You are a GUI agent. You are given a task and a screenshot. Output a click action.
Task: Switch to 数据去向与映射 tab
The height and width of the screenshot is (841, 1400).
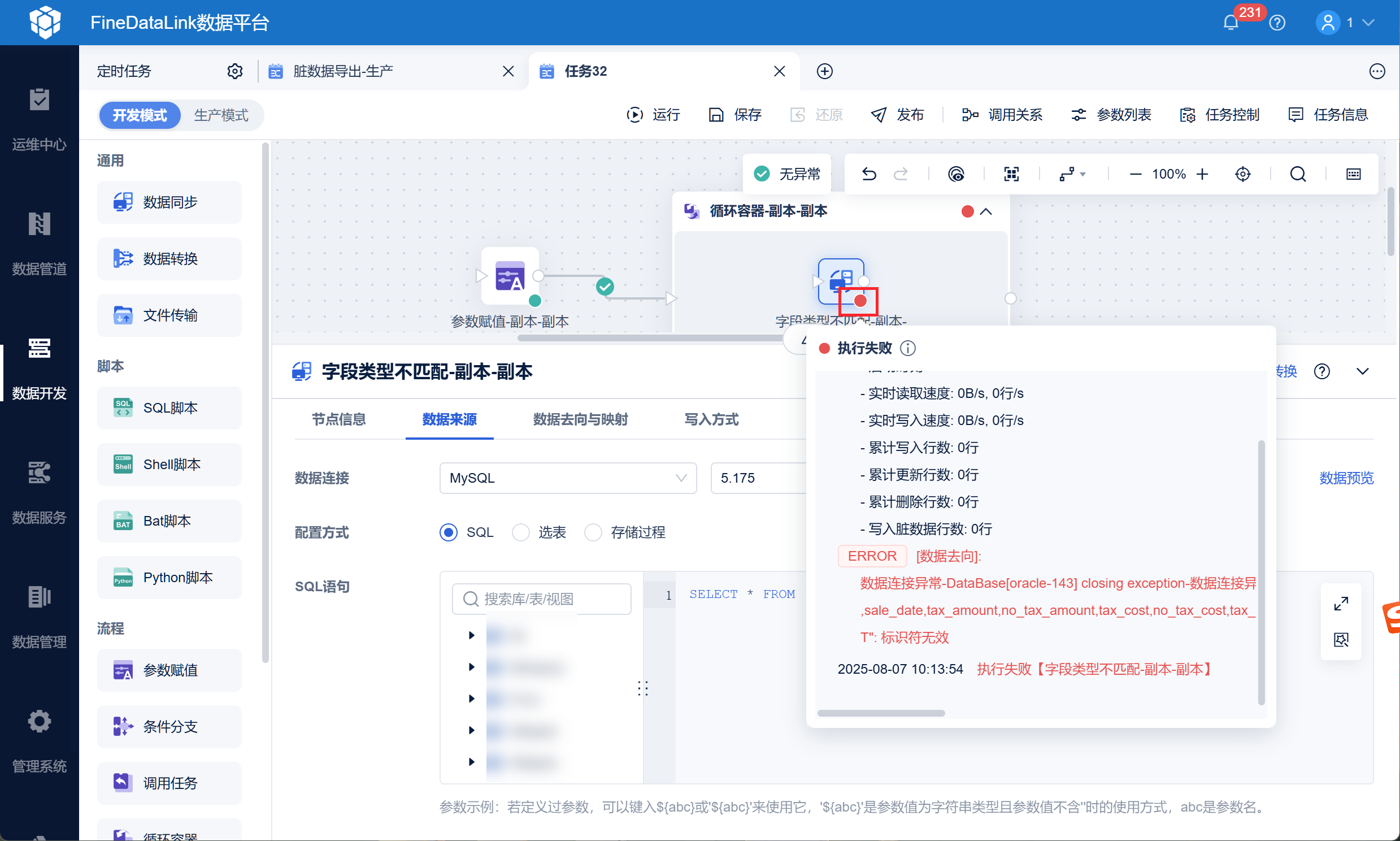[580, 419]
